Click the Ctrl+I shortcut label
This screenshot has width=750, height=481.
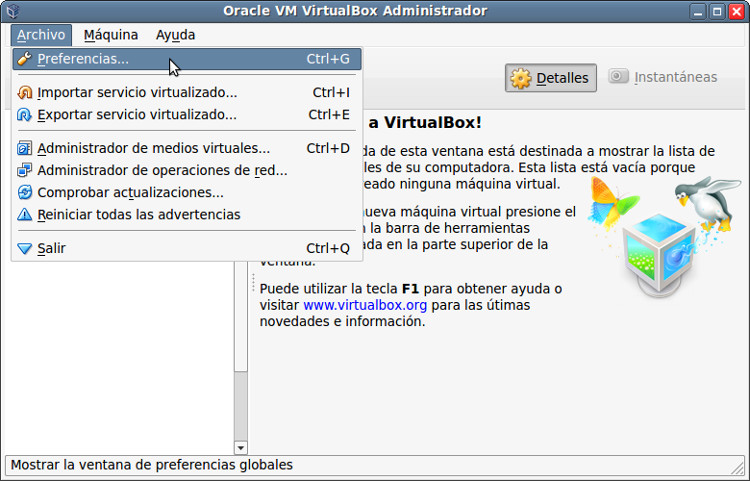point(331,92)
